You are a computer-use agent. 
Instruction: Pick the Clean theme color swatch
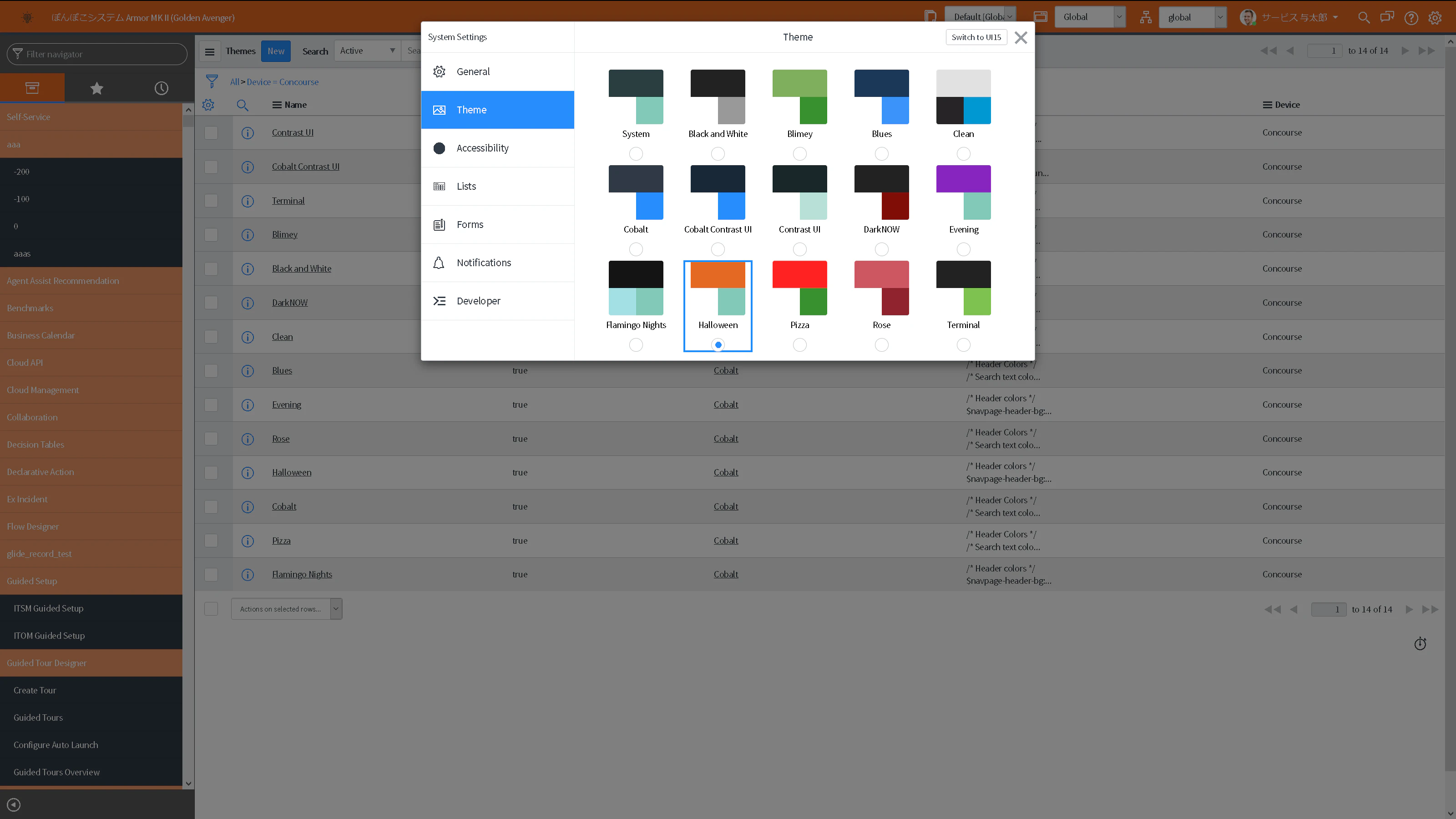(x=963, y=96)
